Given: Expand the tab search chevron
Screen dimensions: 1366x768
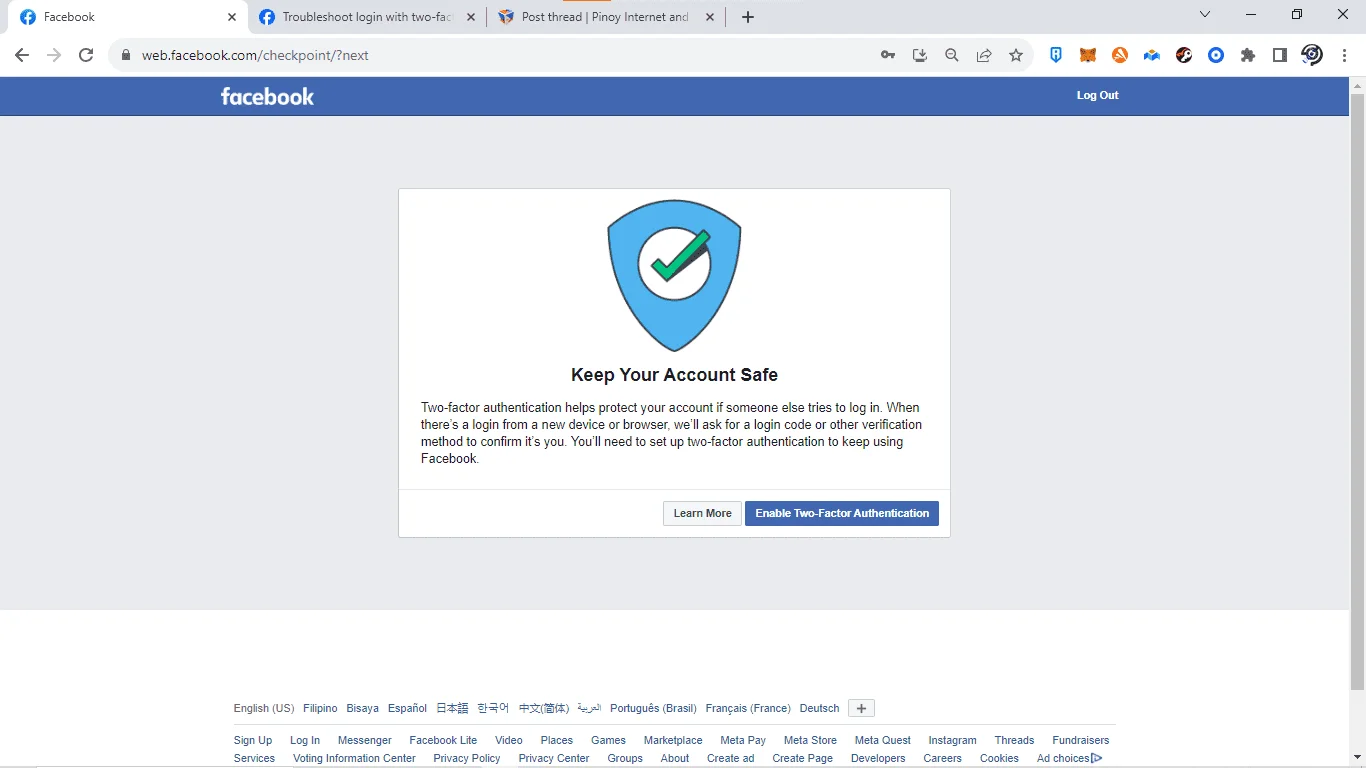Looking at the screenshot, I should tap(1205, 14).
